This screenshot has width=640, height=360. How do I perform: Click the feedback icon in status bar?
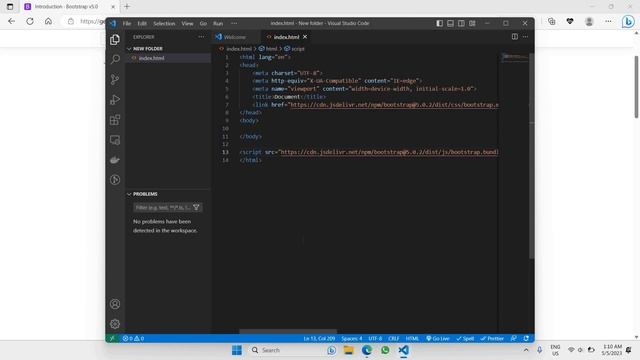tap(514, 338)
